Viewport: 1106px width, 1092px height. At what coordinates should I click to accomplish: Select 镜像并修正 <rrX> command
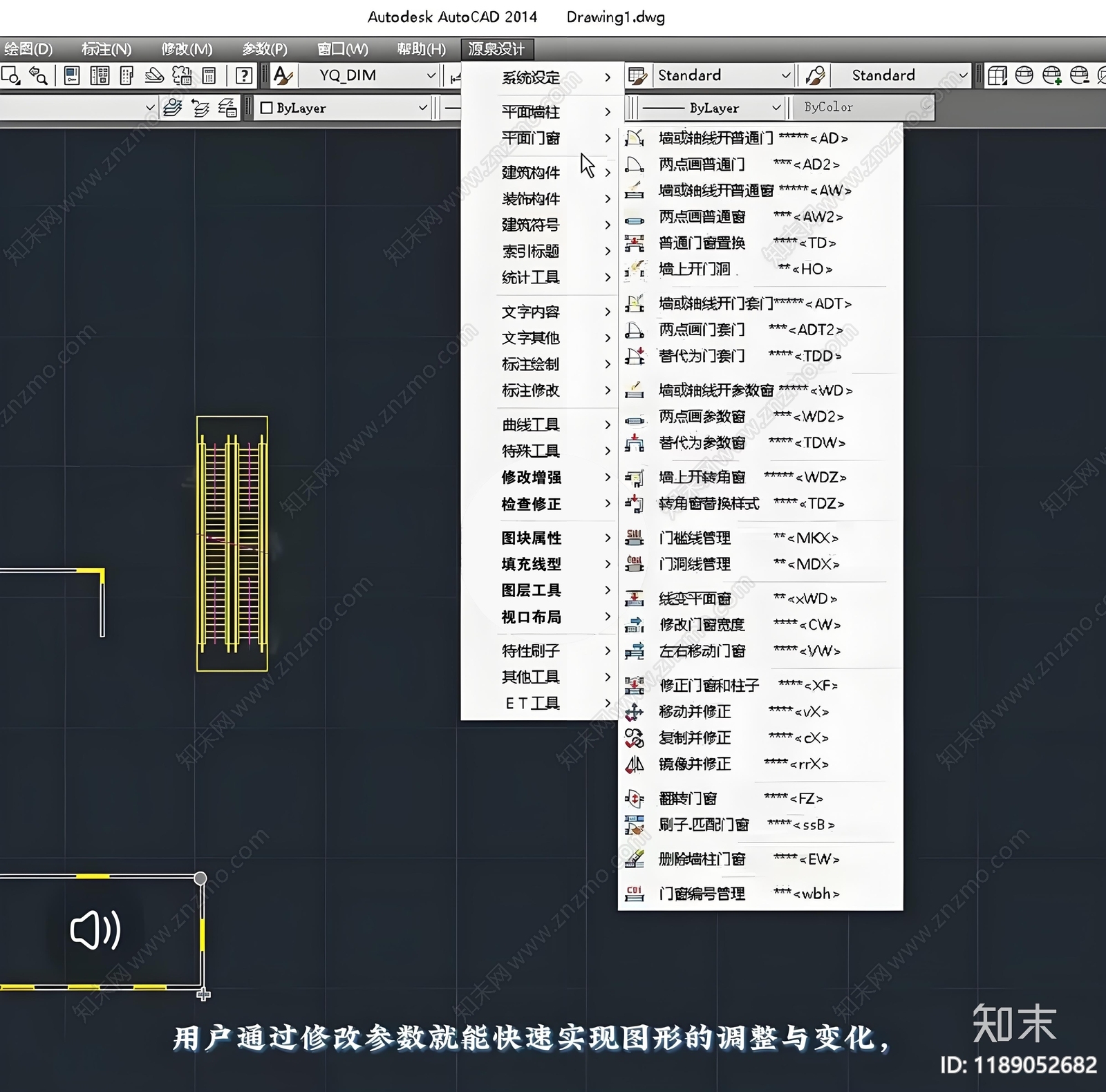760,764
